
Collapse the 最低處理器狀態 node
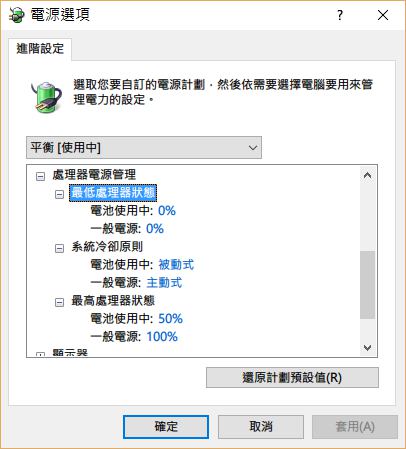tap(59, 194)
